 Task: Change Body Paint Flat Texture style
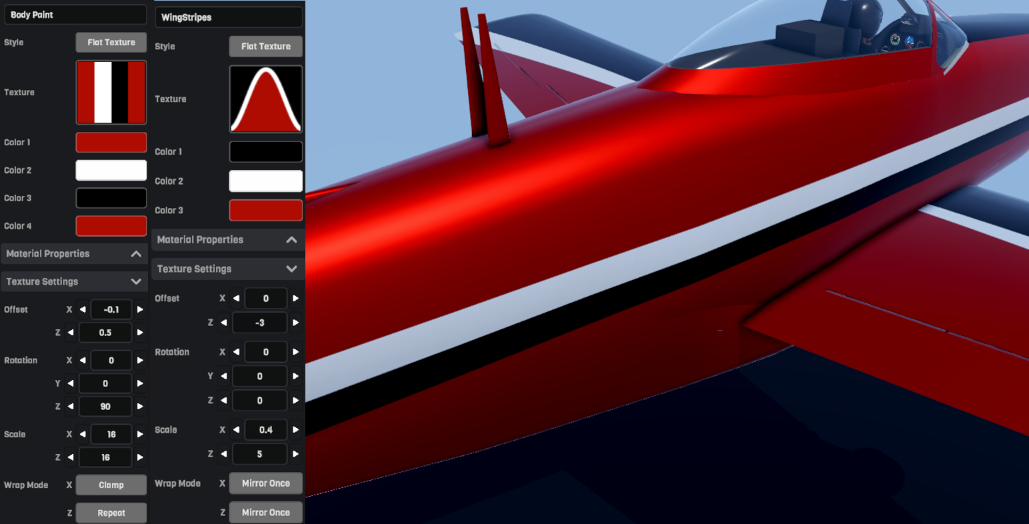point(111,42)
